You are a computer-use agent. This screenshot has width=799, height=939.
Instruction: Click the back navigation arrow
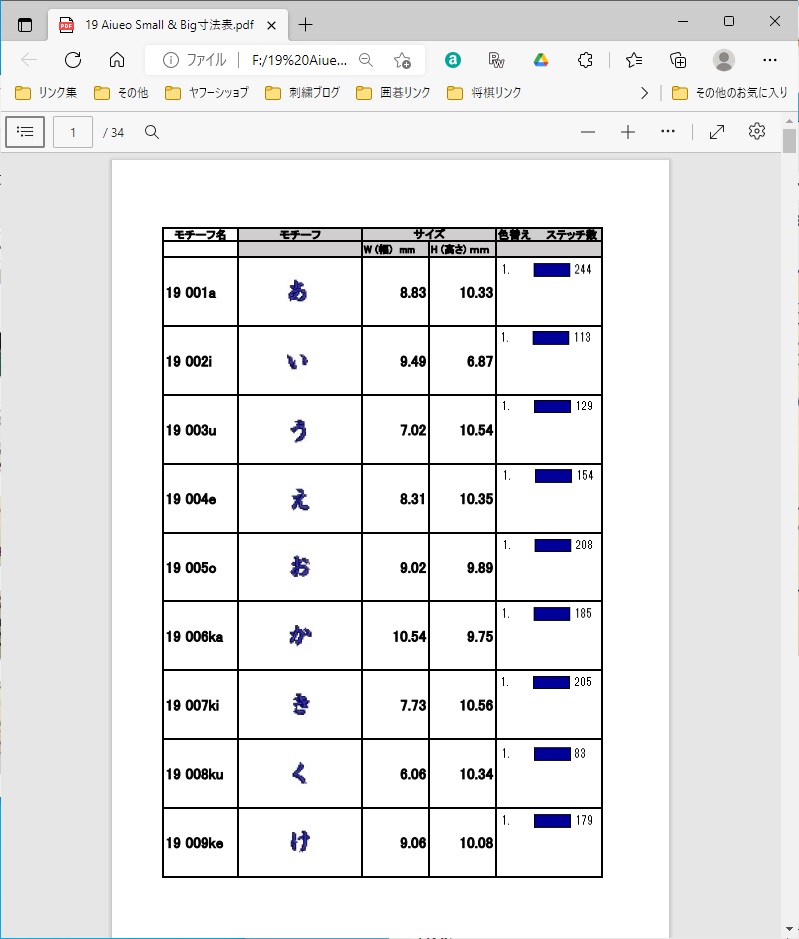point(29,60)
